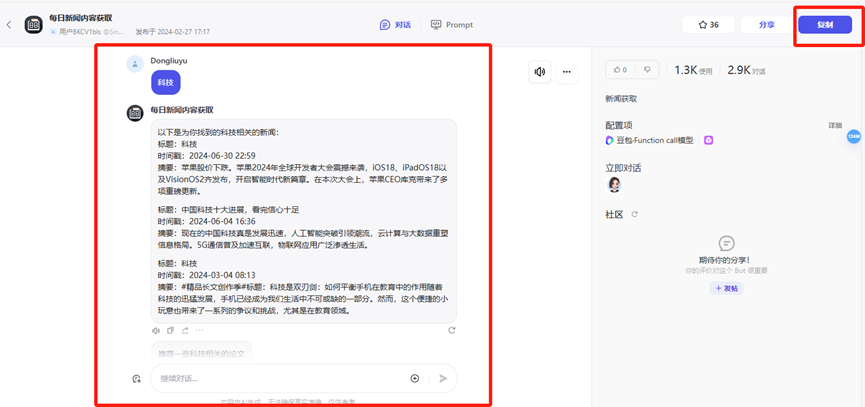Image resolution: width=865 pixels, height=407 pixels.
Task: Click the send arrow icon in the chat input
Action: [443, 379]
